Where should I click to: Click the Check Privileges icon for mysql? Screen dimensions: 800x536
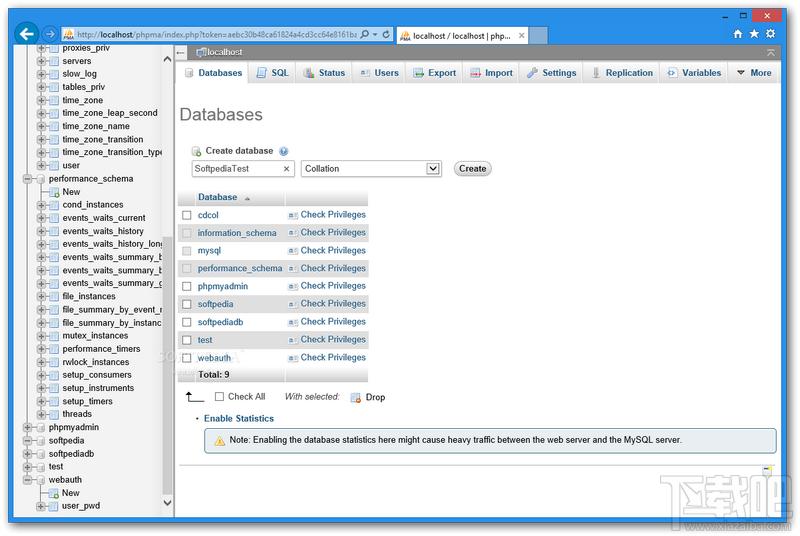click(x=293, y=251)
